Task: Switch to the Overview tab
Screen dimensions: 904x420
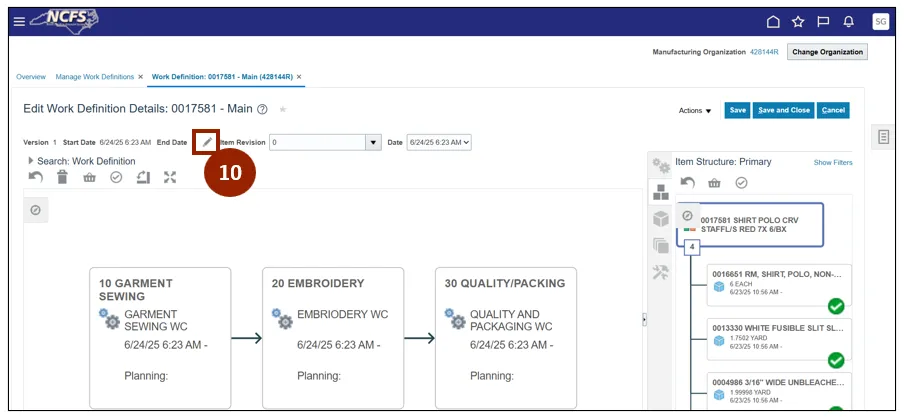Action: tap(31, 77)
